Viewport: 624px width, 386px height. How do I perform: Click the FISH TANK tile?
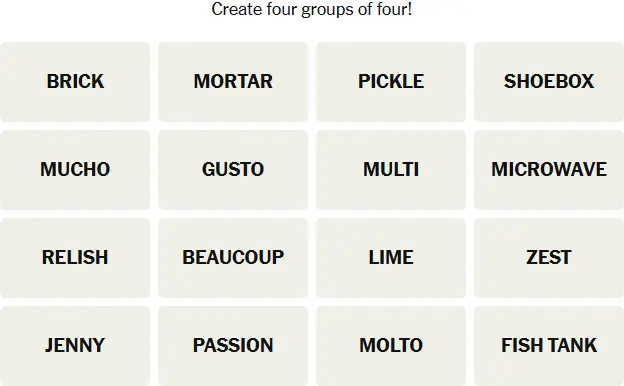(549, 346)
